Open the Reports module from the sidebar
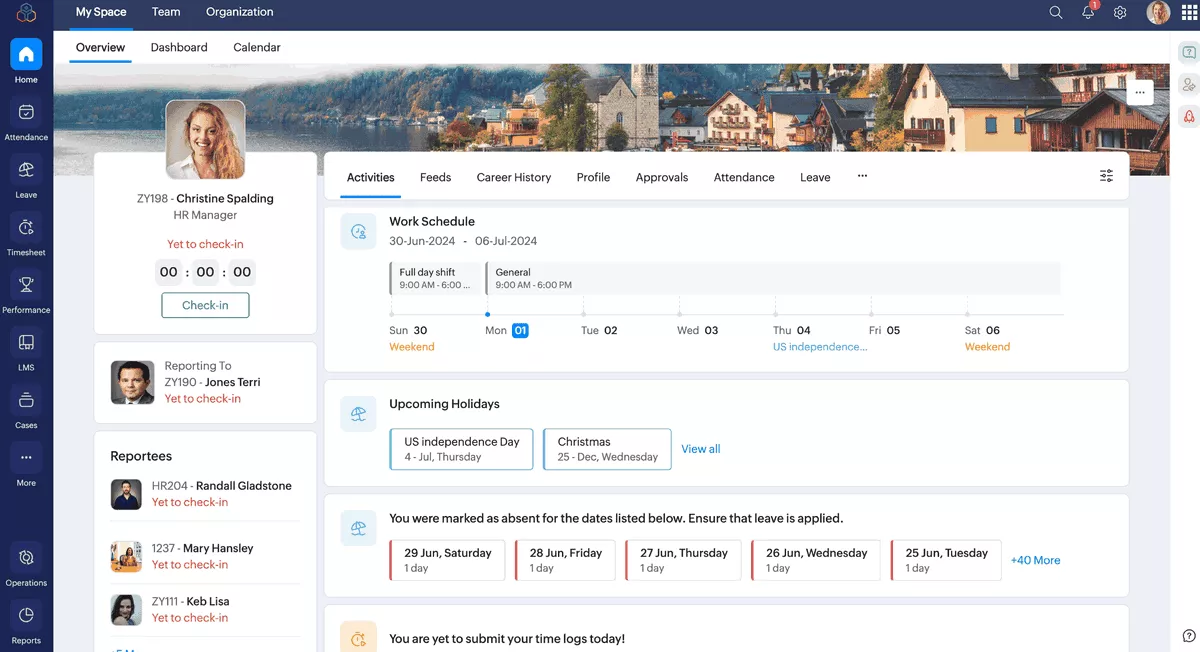This screenshot has height=652, width=1200. (25, 621)
